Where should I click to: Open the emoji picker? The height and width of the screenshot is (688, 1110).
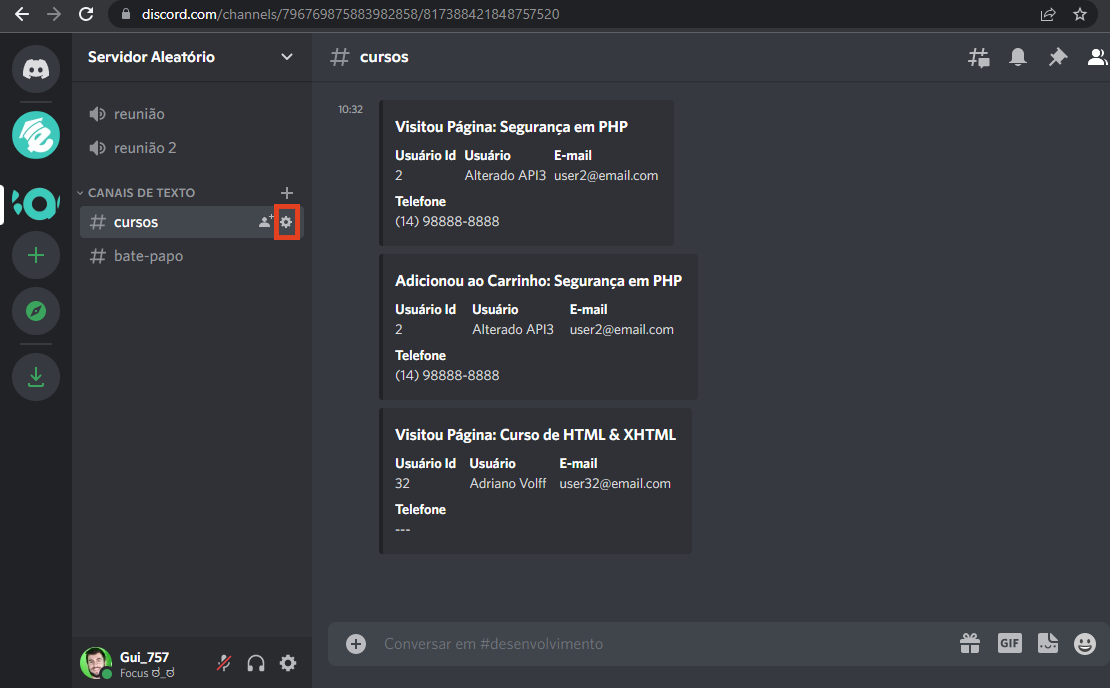(1085, 643)
